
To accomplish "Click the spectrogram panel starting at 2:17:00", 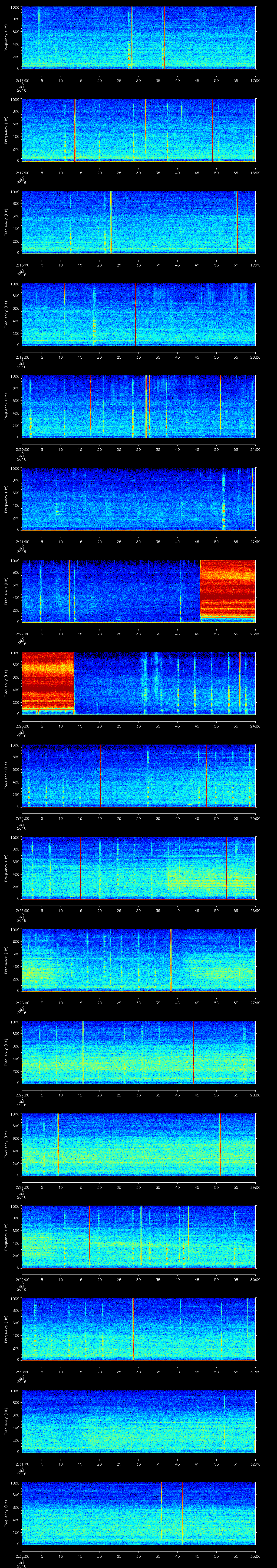I will [x=138, y=130].
